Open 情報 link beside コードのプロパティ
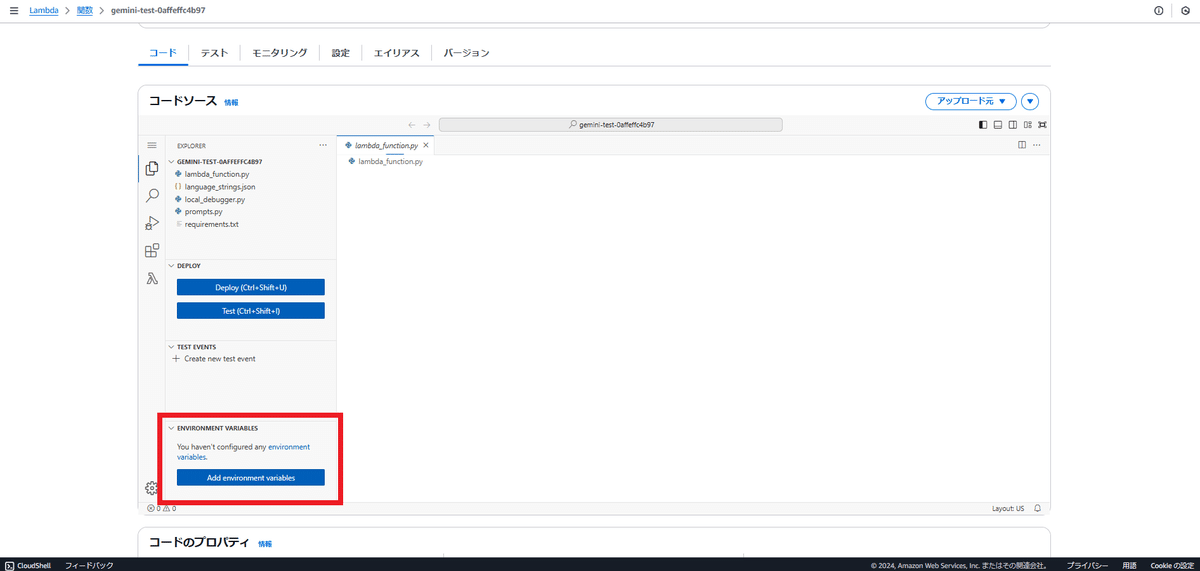 coord(265,543)
